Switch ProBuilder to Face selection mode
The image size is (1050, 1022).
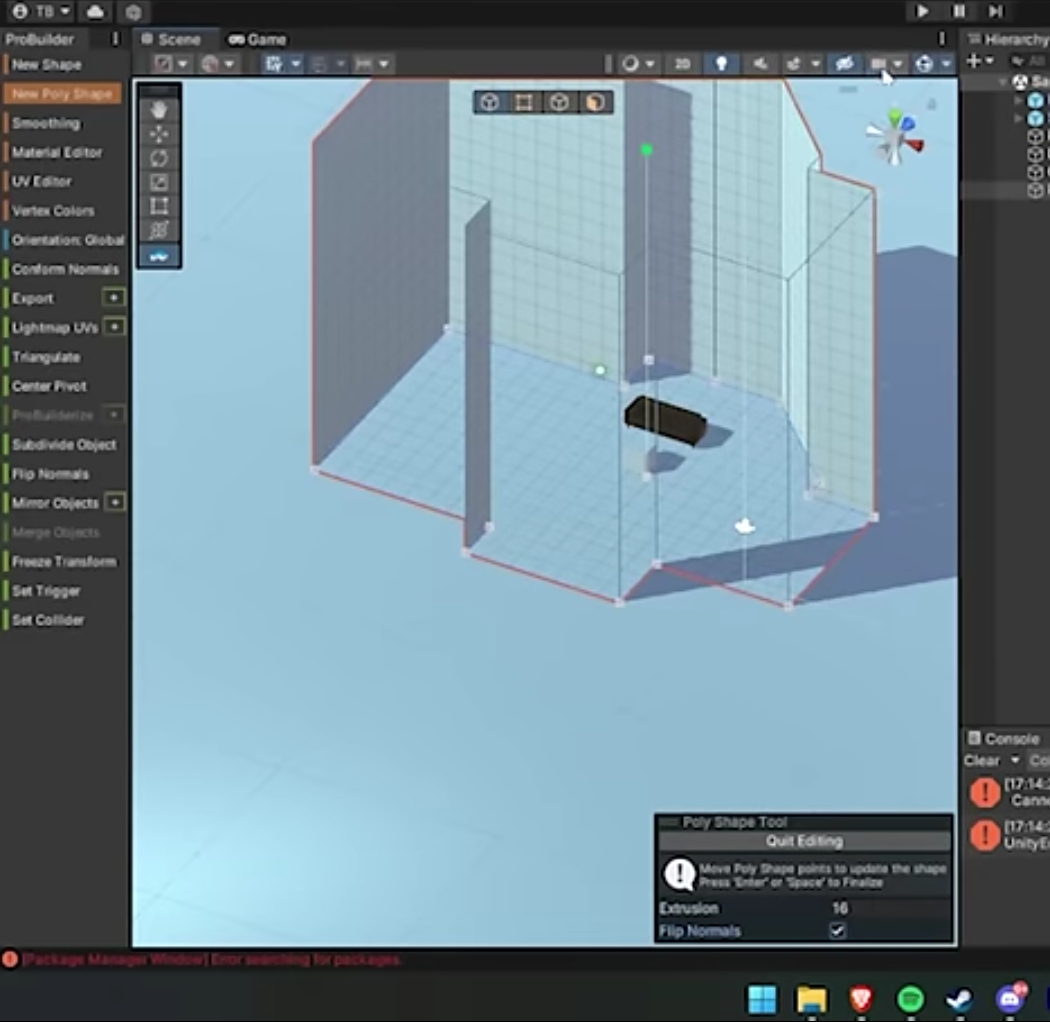click(x=595, y=102)
